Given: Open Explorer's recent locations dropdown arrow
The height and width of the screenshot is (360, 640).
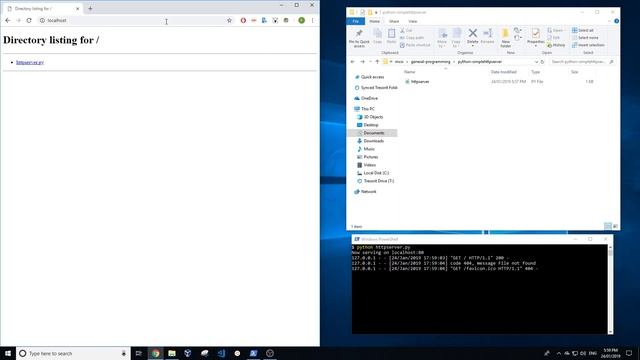Looking at the screenshot, I should [x=370, y=62].
